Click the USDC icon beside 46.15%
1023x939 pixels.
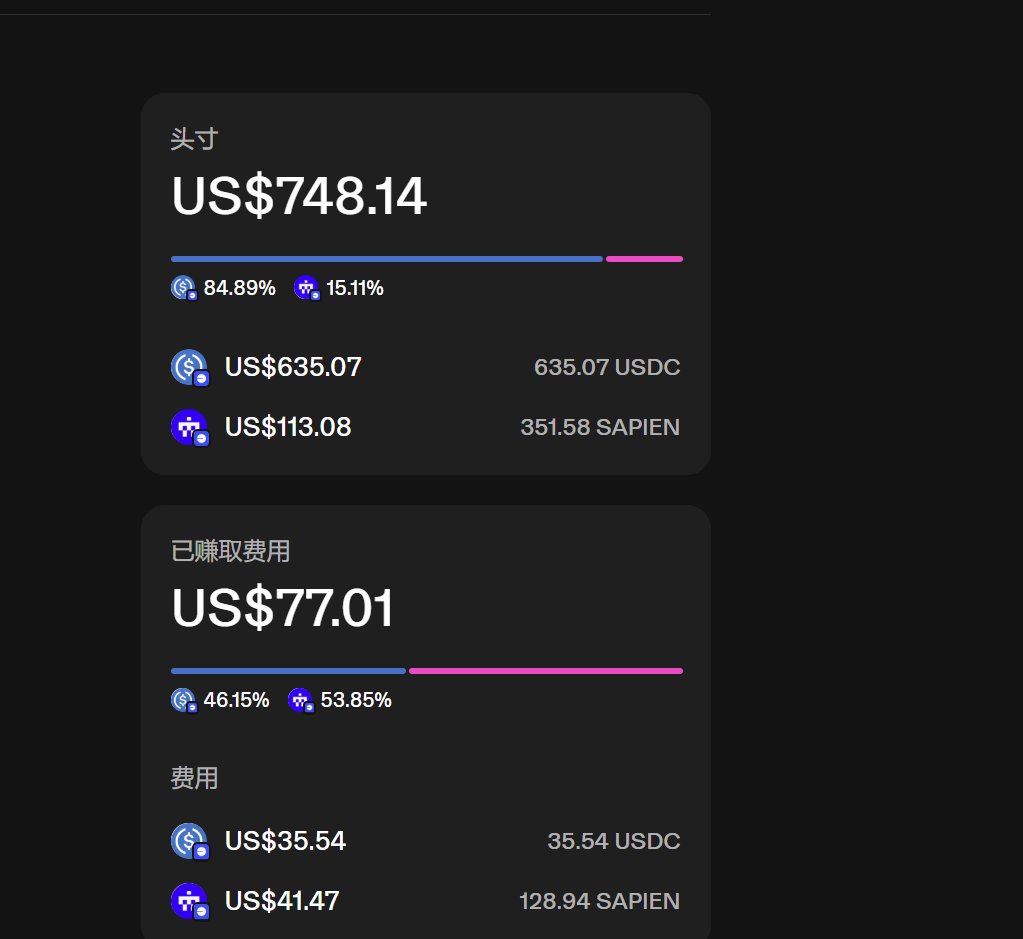(183, 700)
